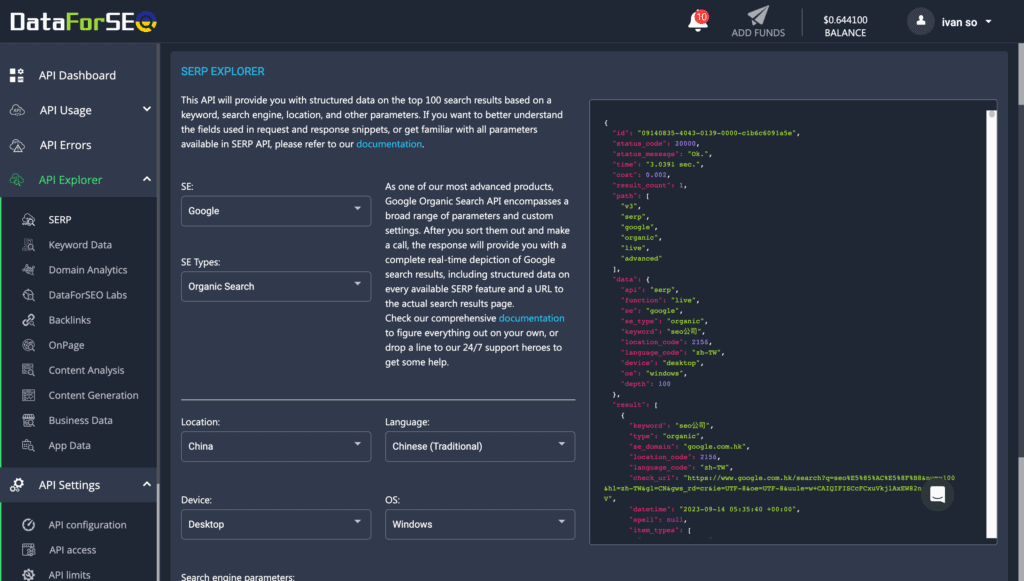Click the API Explorer icon
Screen dimensions: 1024x581
(x=18, y=180)
